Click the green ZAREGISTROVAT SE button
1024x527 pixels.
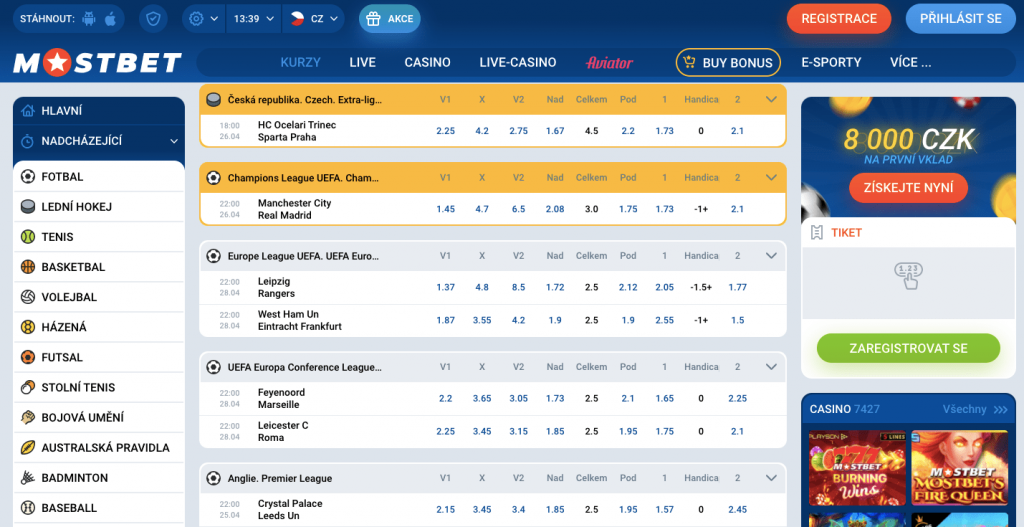[x=908, y=348]
